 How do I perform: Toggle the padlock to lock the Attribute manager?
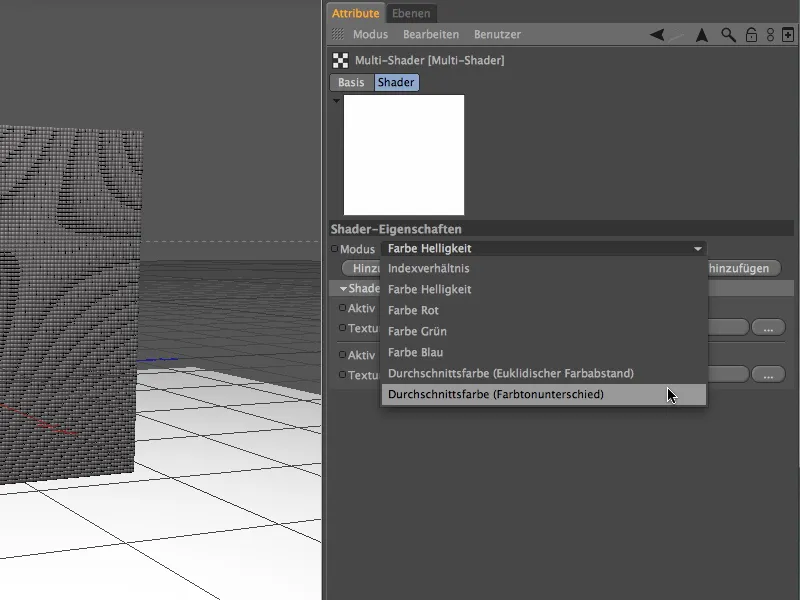click(x=750, y=35)
